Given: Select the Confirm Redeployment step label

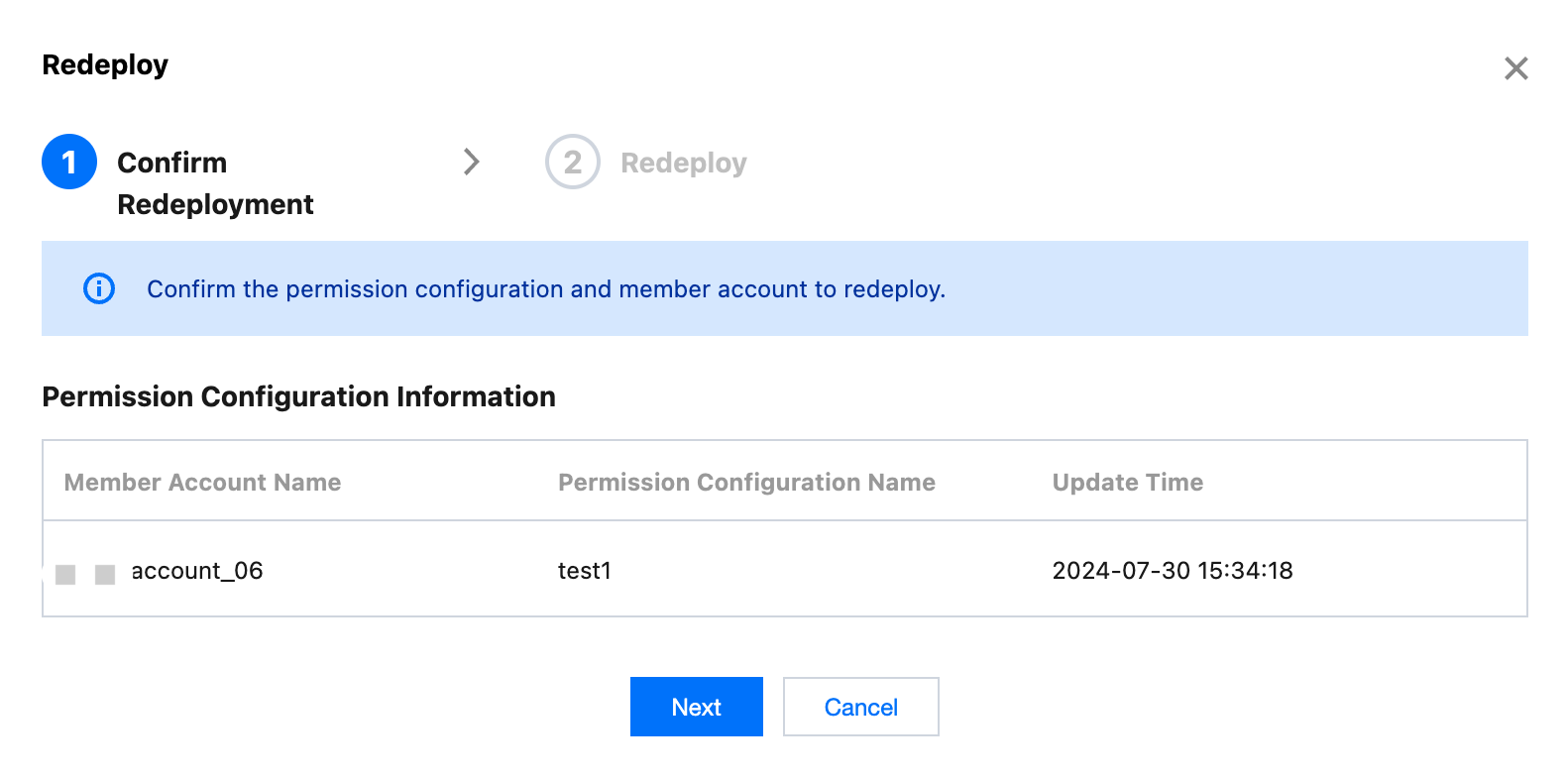Looking at the screenshot, I should [x=215, y=183].
